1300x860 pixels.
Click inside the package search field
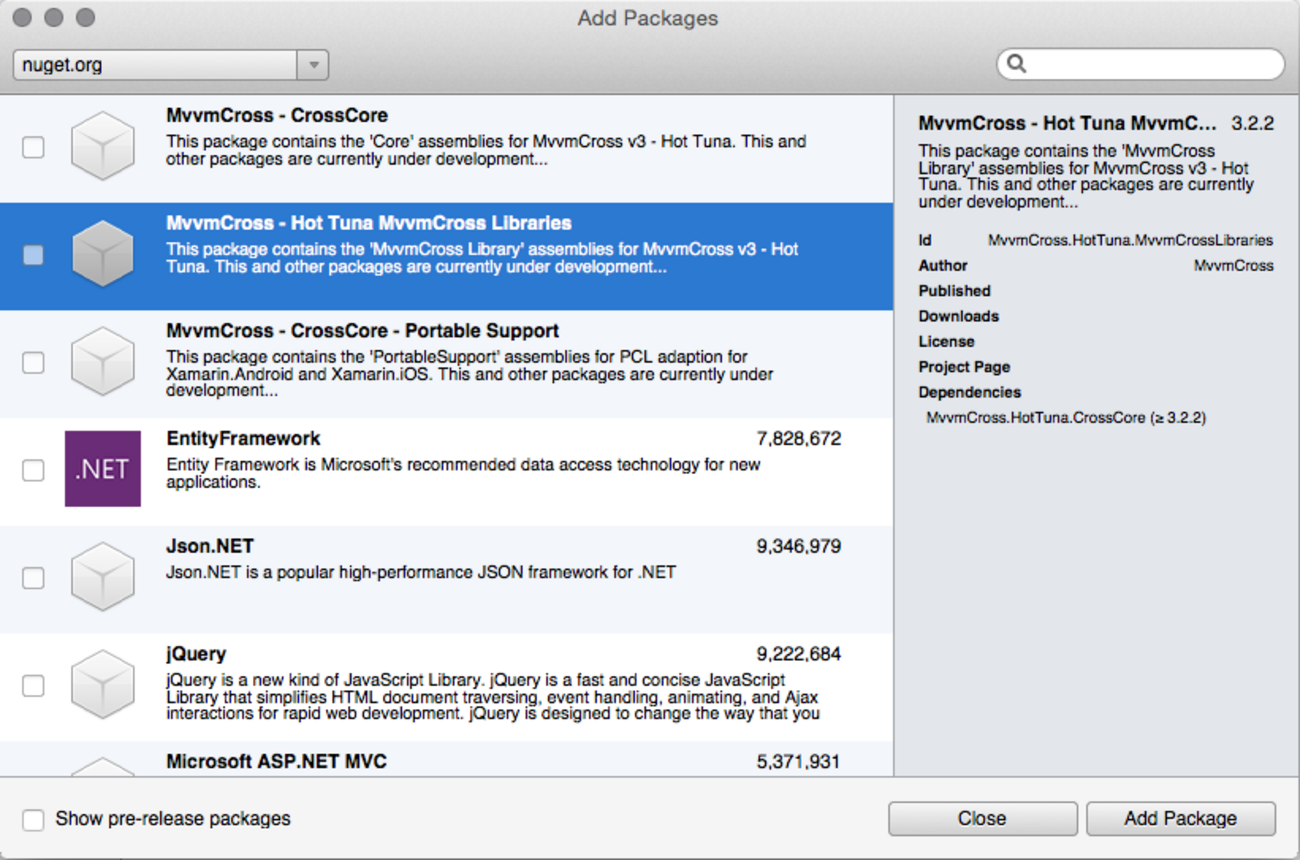[1152, 64]
